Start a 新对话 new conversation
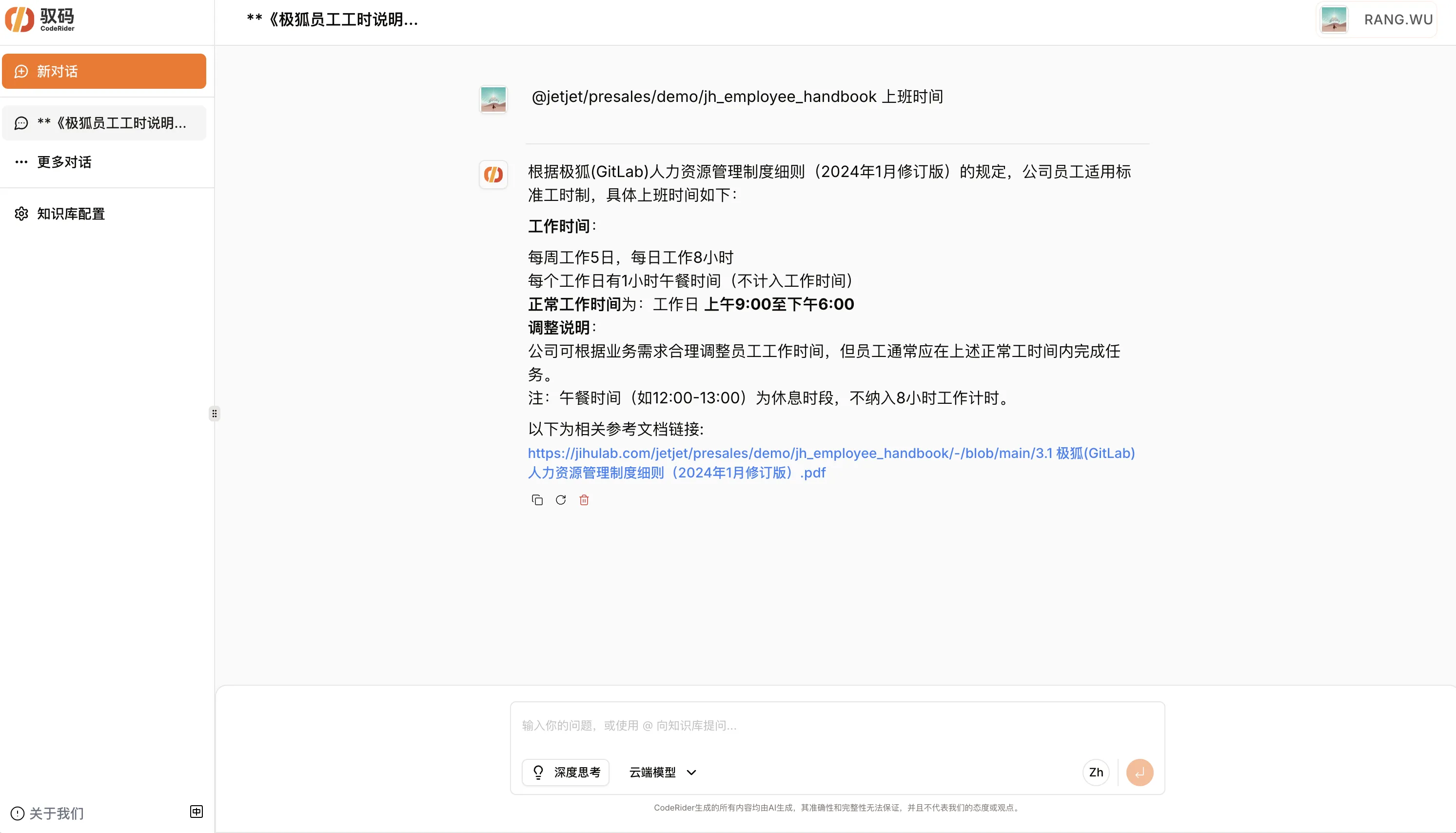This screenshot has height=833, width=1456. coord(104,72)
